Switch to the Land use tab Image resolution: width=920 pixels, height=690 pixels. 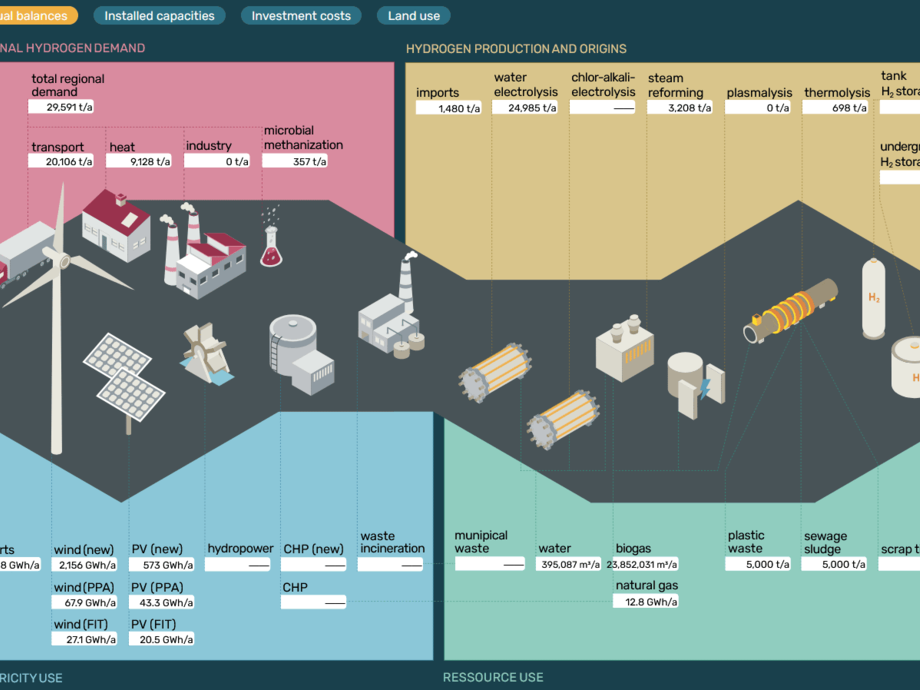point(414,16)
